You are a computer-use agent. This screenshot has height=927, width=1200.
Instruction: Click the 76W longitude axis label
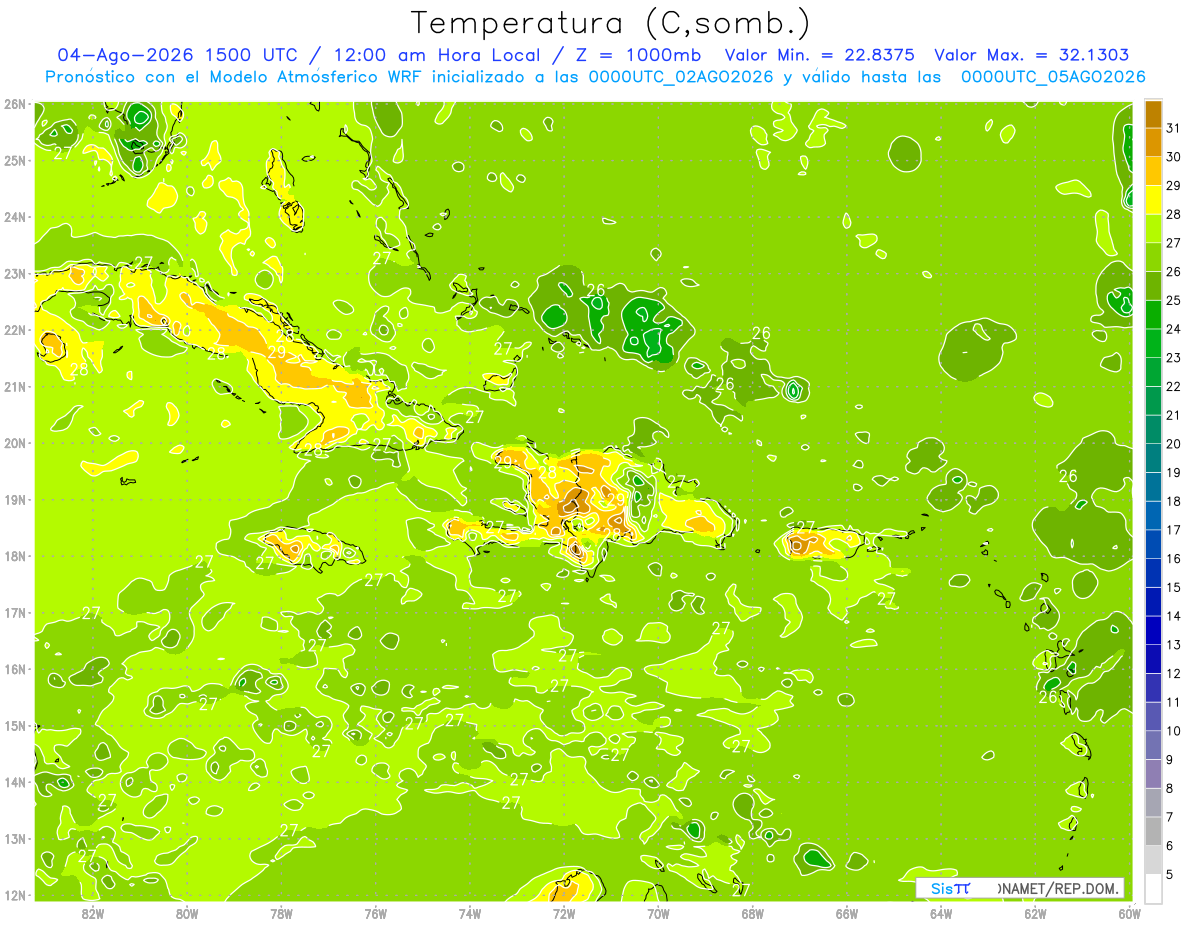375,913
